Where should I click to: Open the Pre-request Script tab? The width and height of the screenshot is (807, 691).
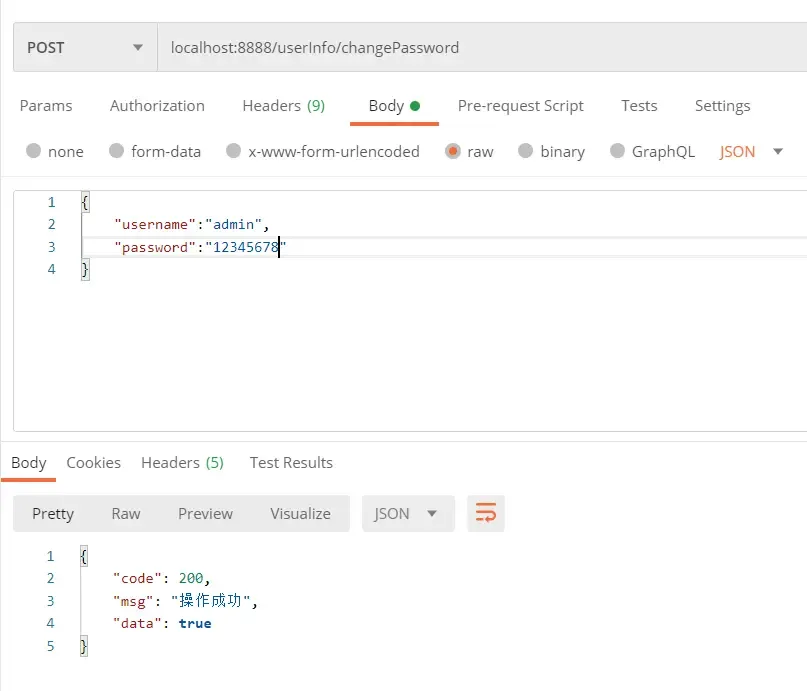click(x=520, y=105)
